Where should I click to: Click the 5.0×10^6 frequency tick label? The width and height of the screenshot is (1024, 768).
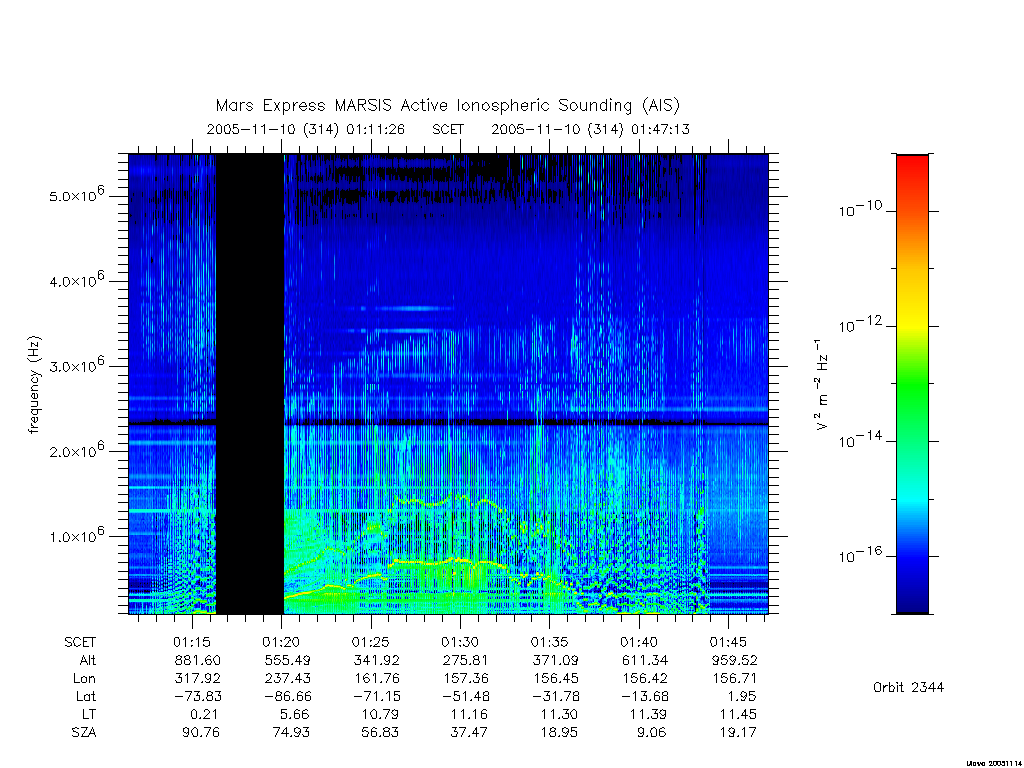click(x=76, y=195)
